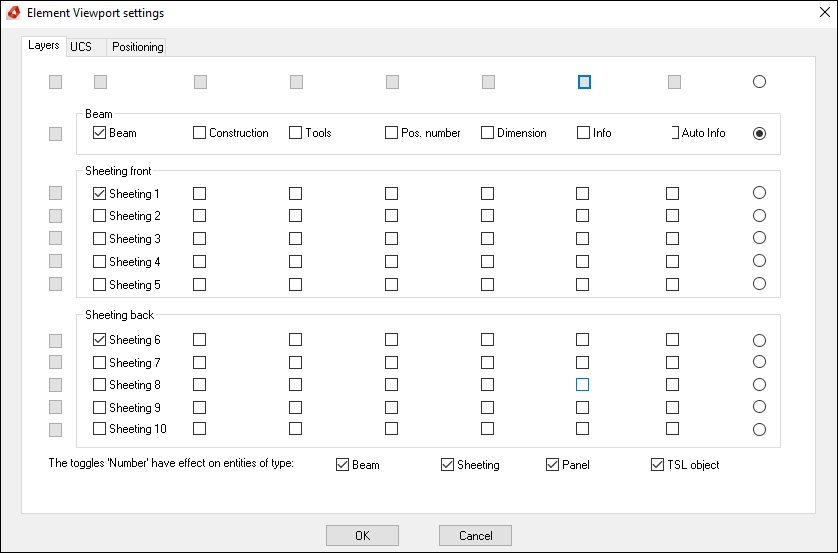Choose the Sheeting 9 row radio button
The height and width of the screenshot is (553, 838).
[759, 406]
